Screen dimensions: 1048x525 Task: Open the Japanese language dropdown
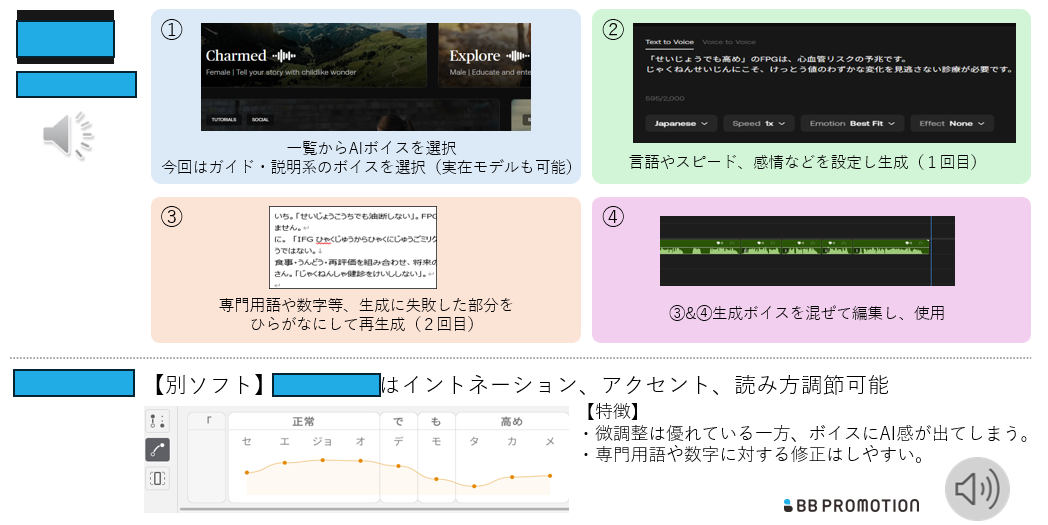[680, 123]
